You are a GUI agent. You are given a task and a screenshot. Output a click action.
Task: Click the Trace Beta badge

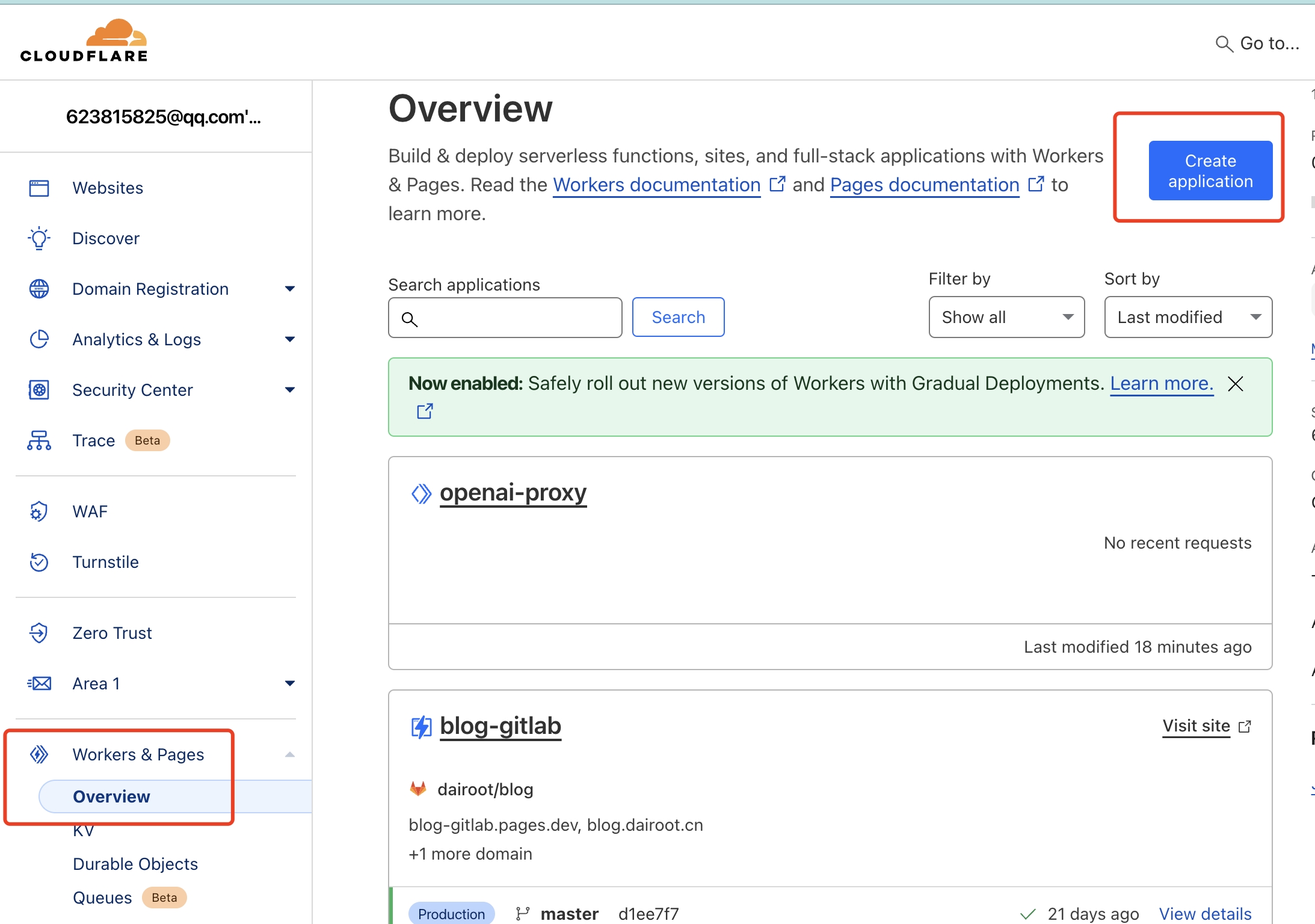point(147,441)
